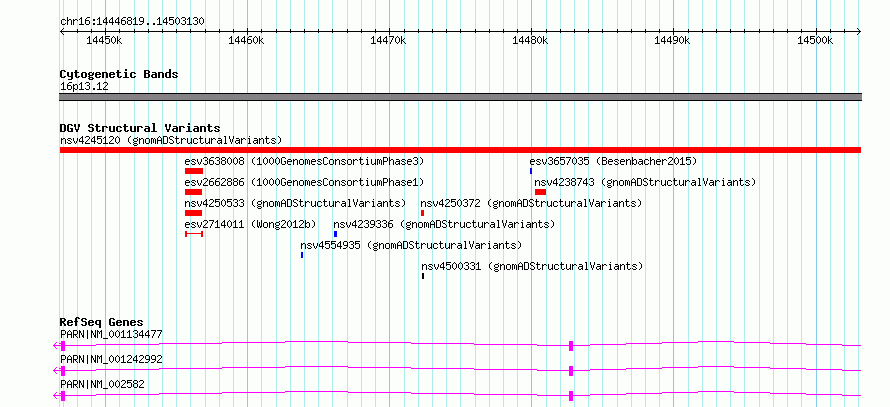Open the nsv4554935 gnomAD variant label
This screenshot has height=407, width=890.
[411, 245]
